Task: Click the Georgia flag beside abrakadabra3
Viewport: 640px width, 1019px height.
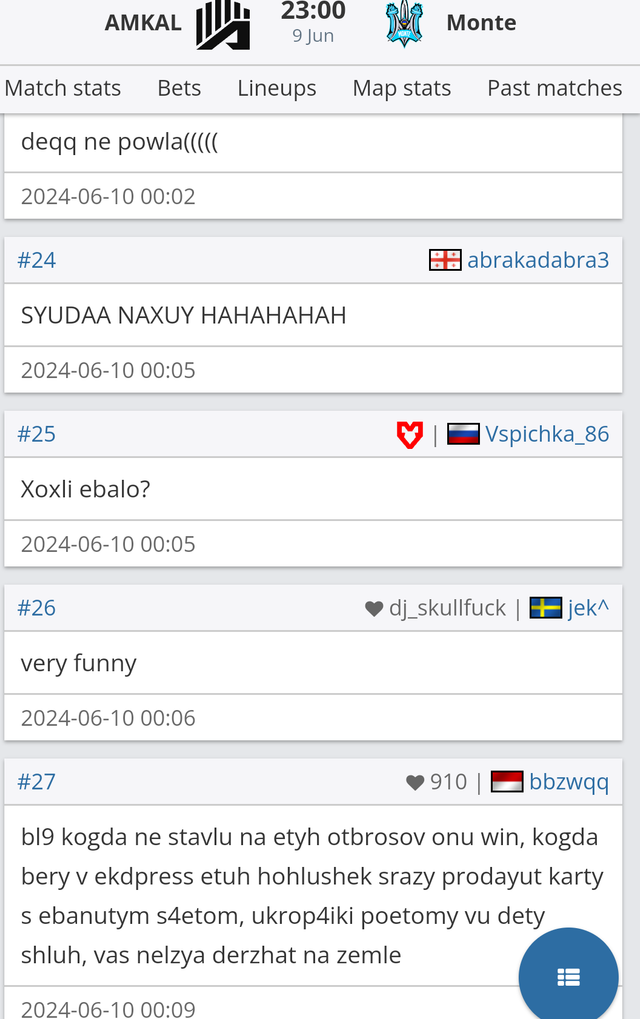Action: pos(445,260)
